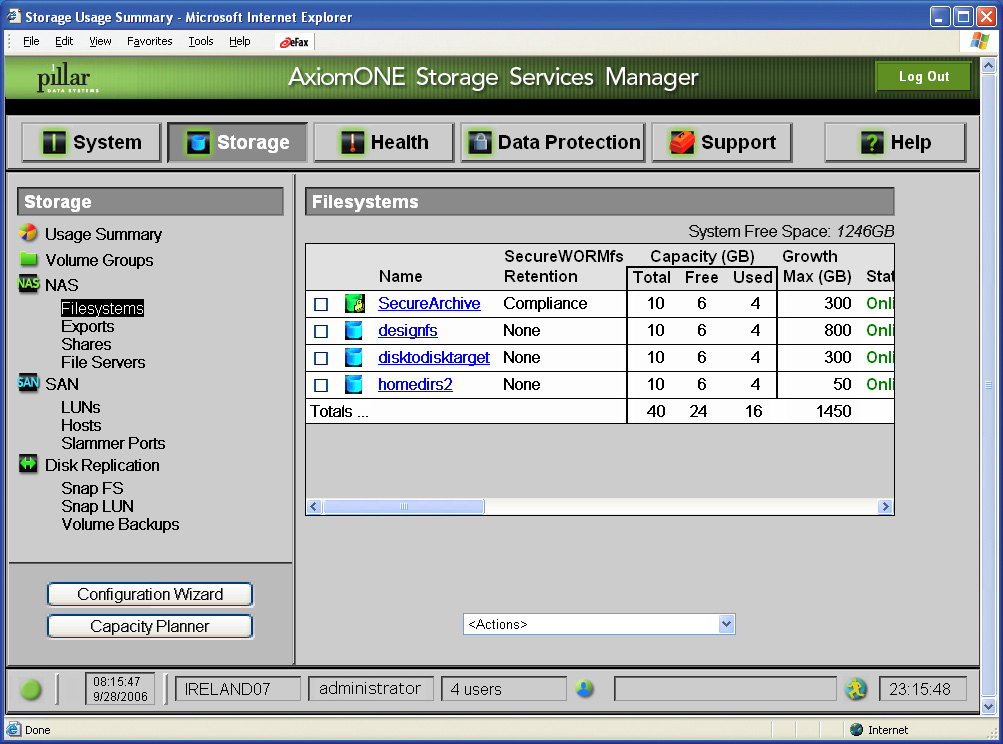Click the page scroll down arrow
This screenshot has width=1003, height=744.
988,706
